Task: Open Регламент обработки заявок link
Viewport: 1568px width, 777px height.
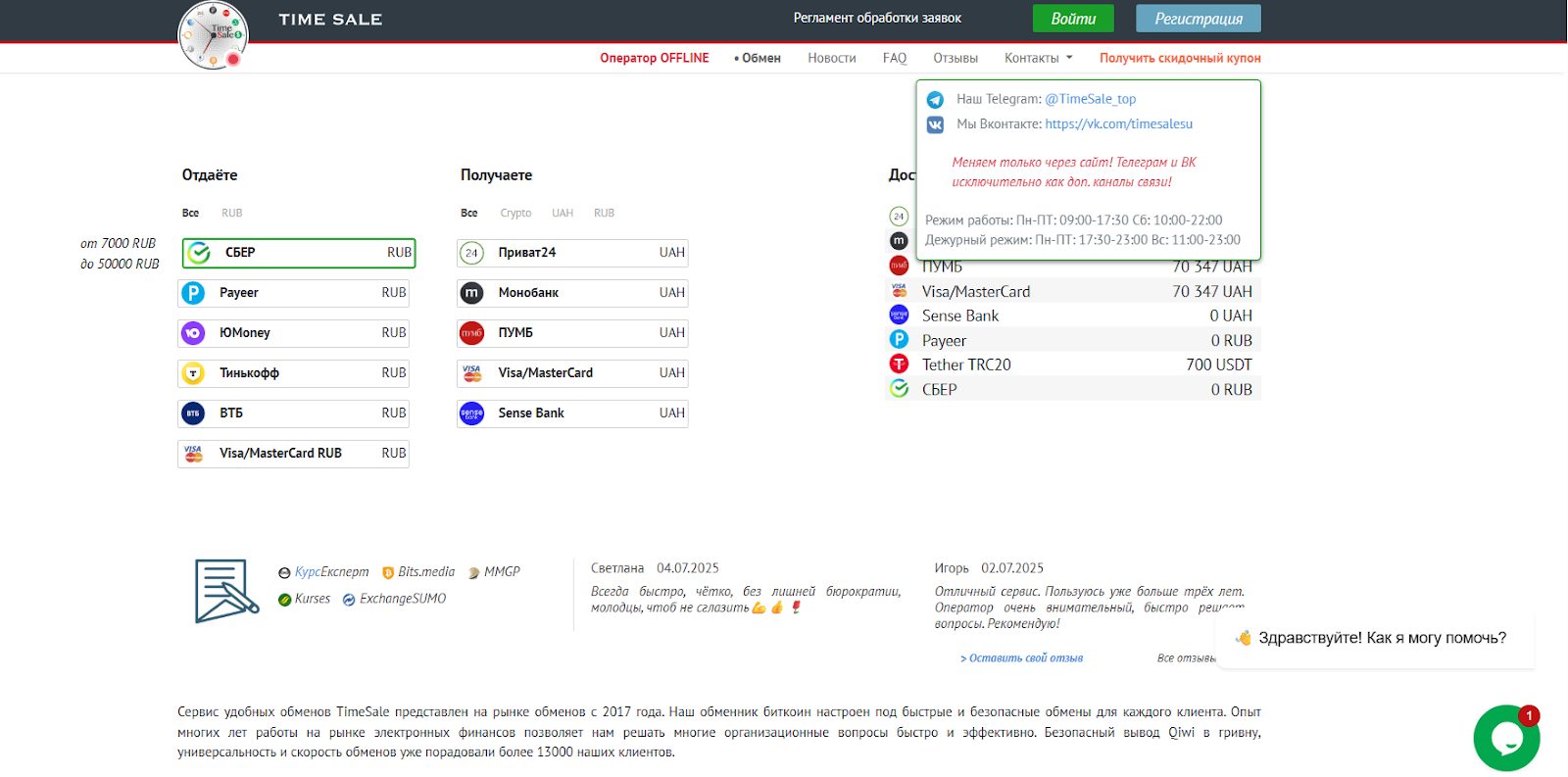Action: 877,19
